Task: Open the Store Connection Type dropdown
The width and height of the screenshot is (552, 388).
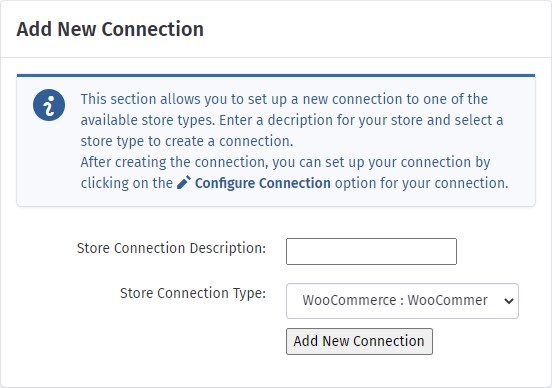Action: [x=402, y=301]
